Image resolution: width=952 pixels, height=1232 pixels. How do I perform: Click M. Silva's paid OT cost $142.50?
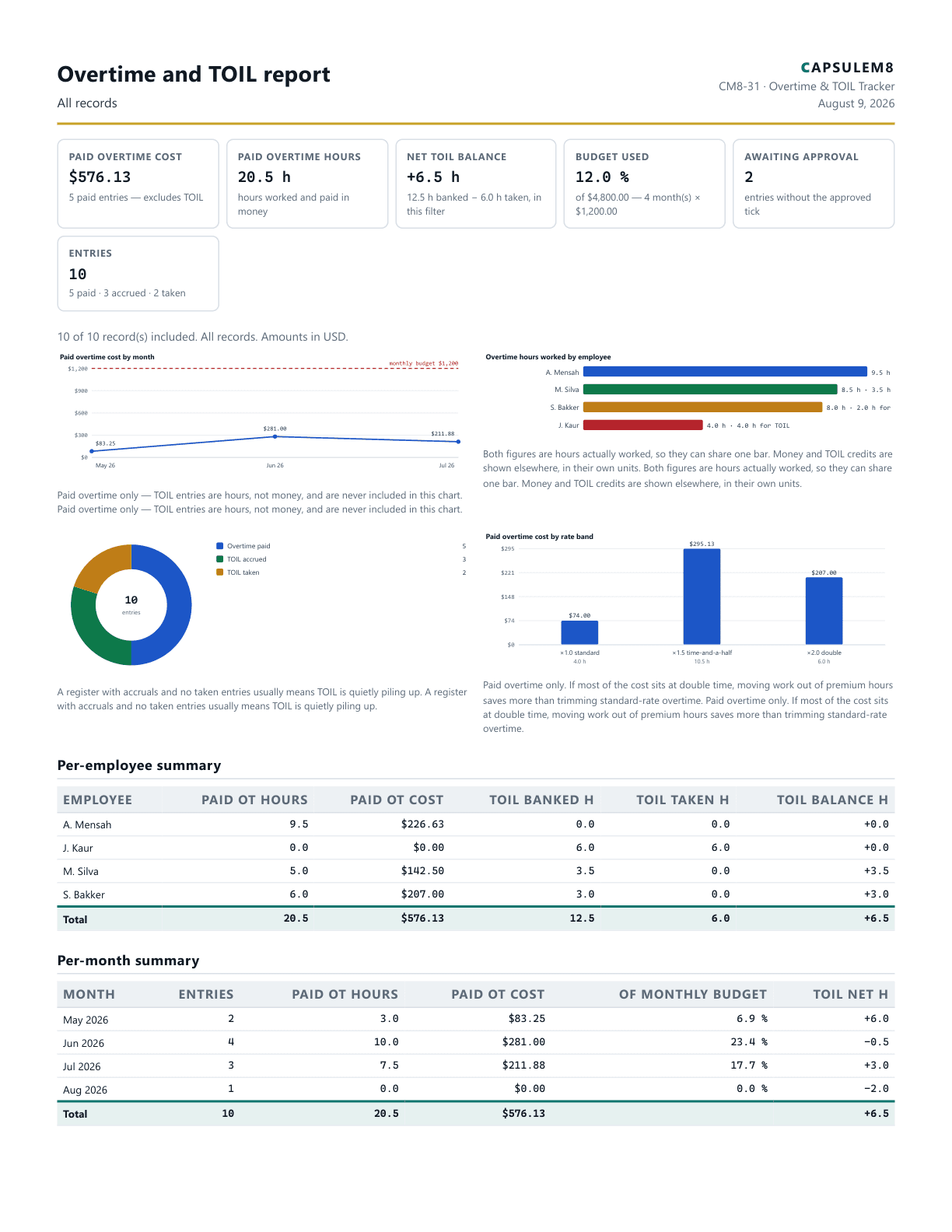pos(422,871)
